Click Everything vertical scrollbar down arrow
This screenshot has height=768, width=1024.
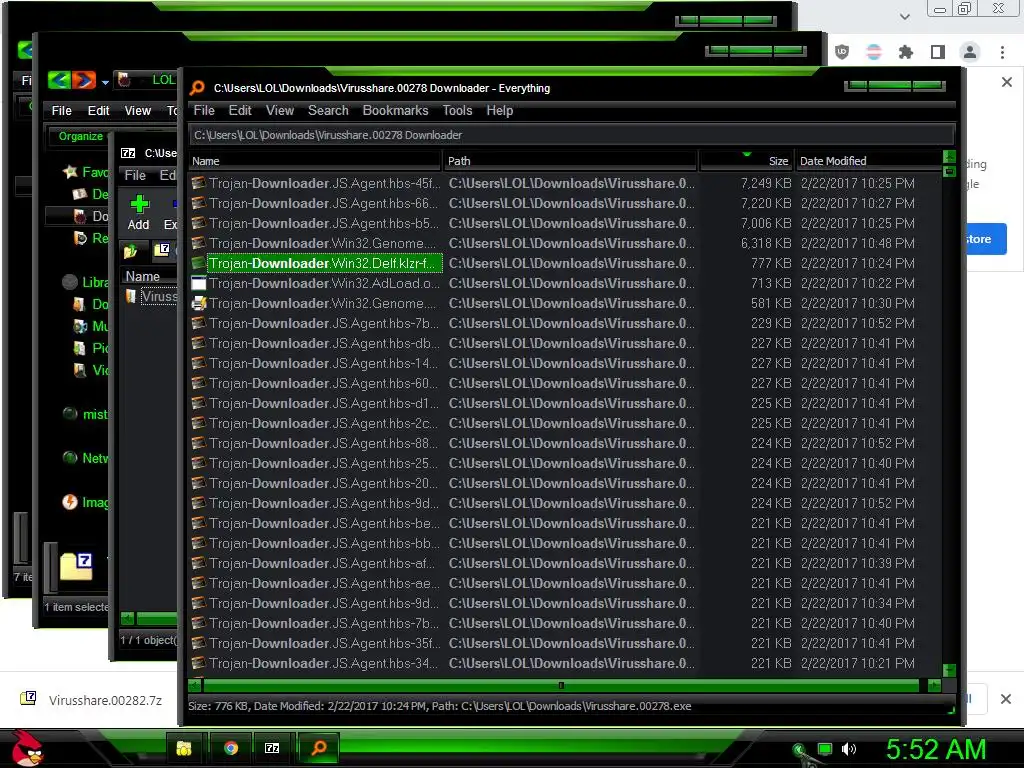click(x=950, y=670)
